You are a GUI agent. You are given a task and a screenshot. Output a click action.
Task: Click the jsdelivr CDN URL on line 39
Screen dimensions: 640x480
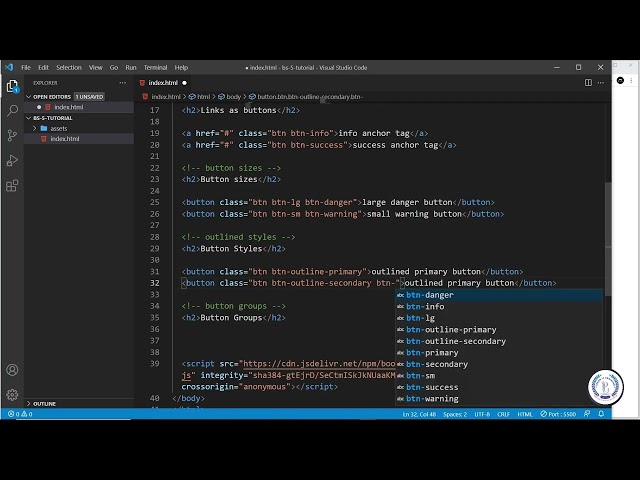click(319, 364)
